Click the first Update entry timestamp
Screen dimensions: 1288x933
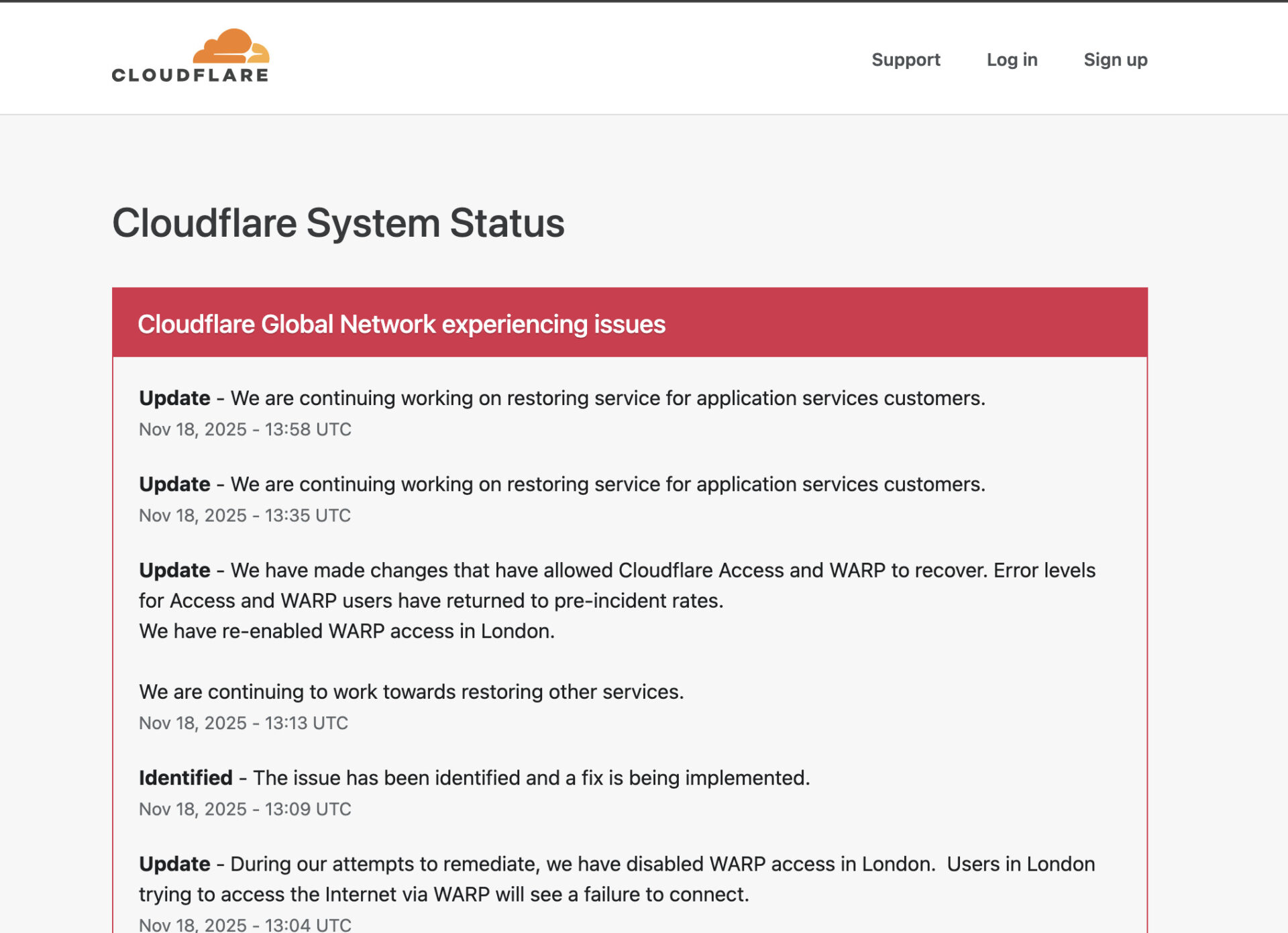244,429
